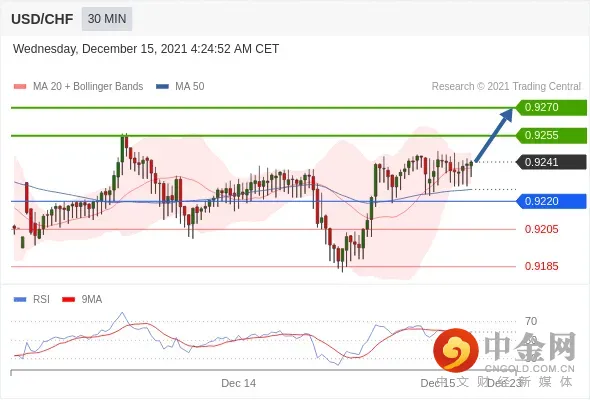
Task: Click the MA 20 + Bollinger Bands legend label
Action: point(88,87)
